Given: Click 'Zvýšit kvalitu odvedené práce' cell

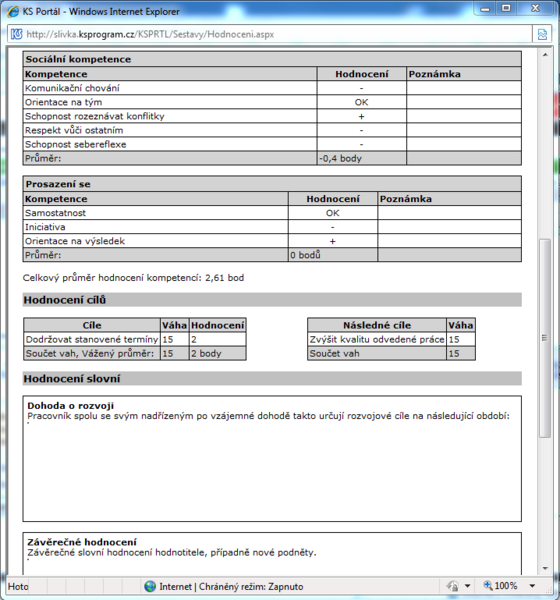Looking at the screenshot, I should click(377, 339).
